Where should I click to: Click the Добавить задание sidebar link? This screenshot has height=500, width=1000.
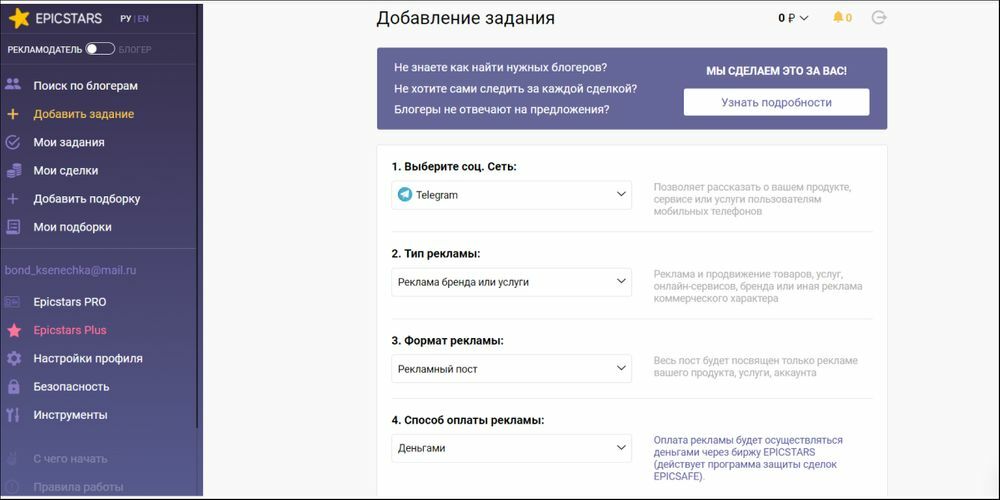[84, 114]
